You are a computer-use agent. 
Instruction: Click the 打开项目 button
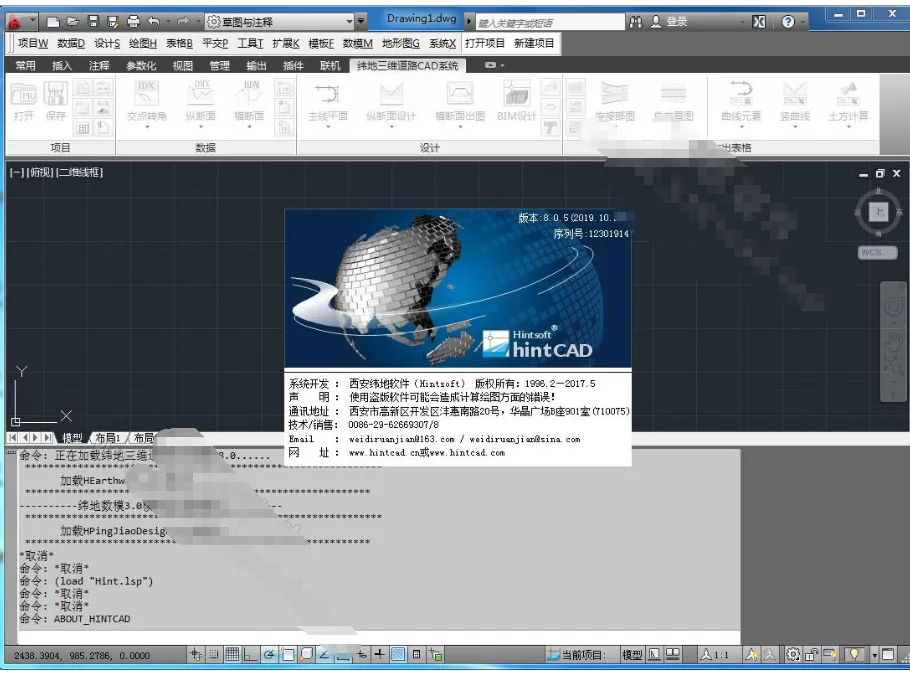coord(485,44)
